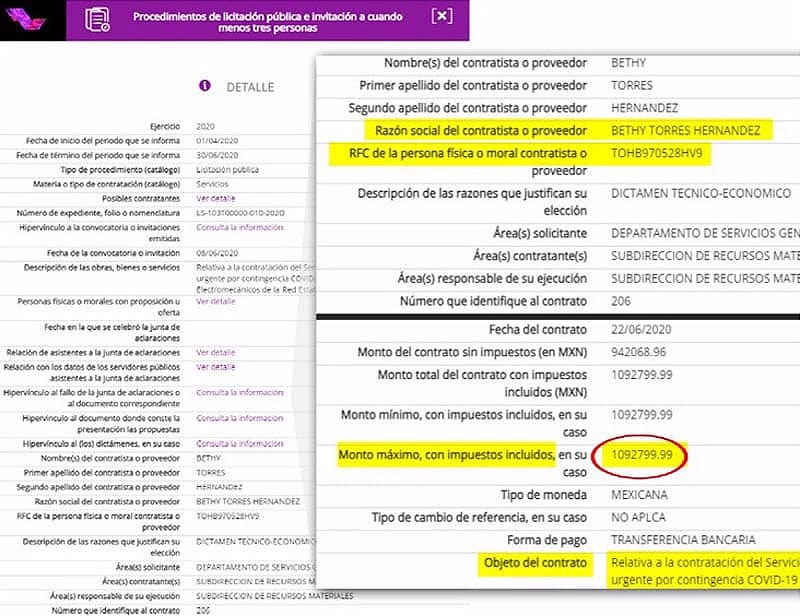This screenshot has height=616, width=800.
Task: Click the document checklist icon in header
Action: click(x=97, y=19)
